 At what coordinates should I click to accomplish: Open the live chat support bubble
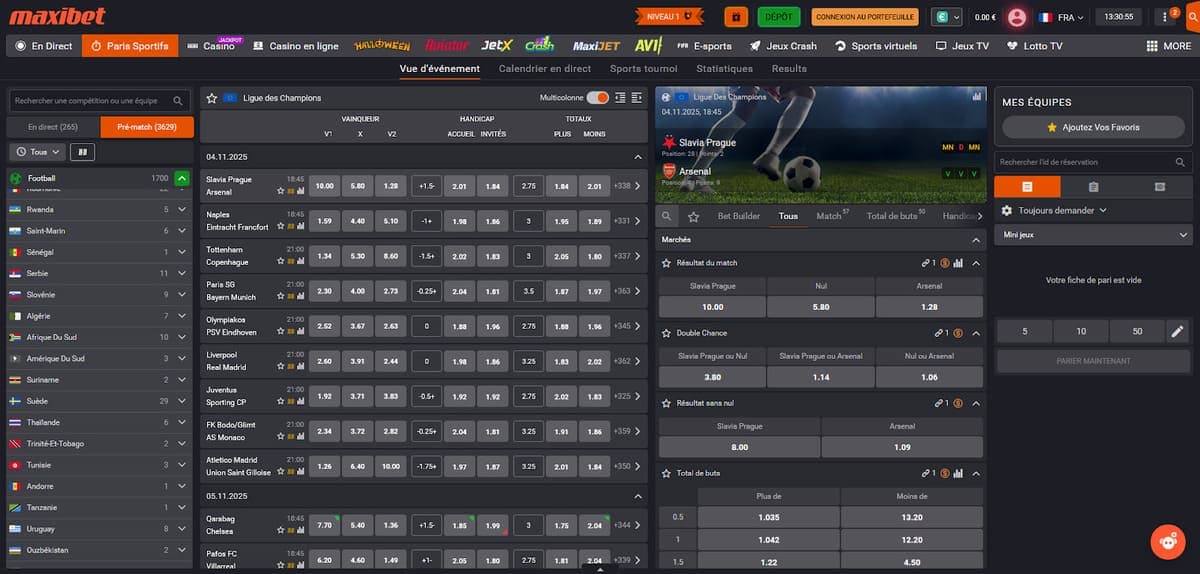(x=1167, y=541)
